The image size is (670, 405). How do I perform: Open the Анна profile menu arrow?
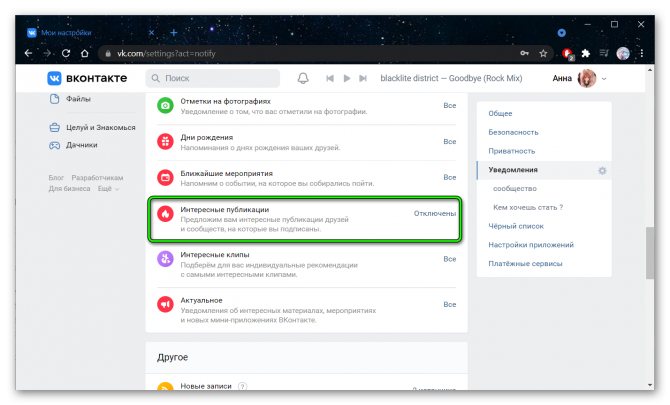(604, 79)
